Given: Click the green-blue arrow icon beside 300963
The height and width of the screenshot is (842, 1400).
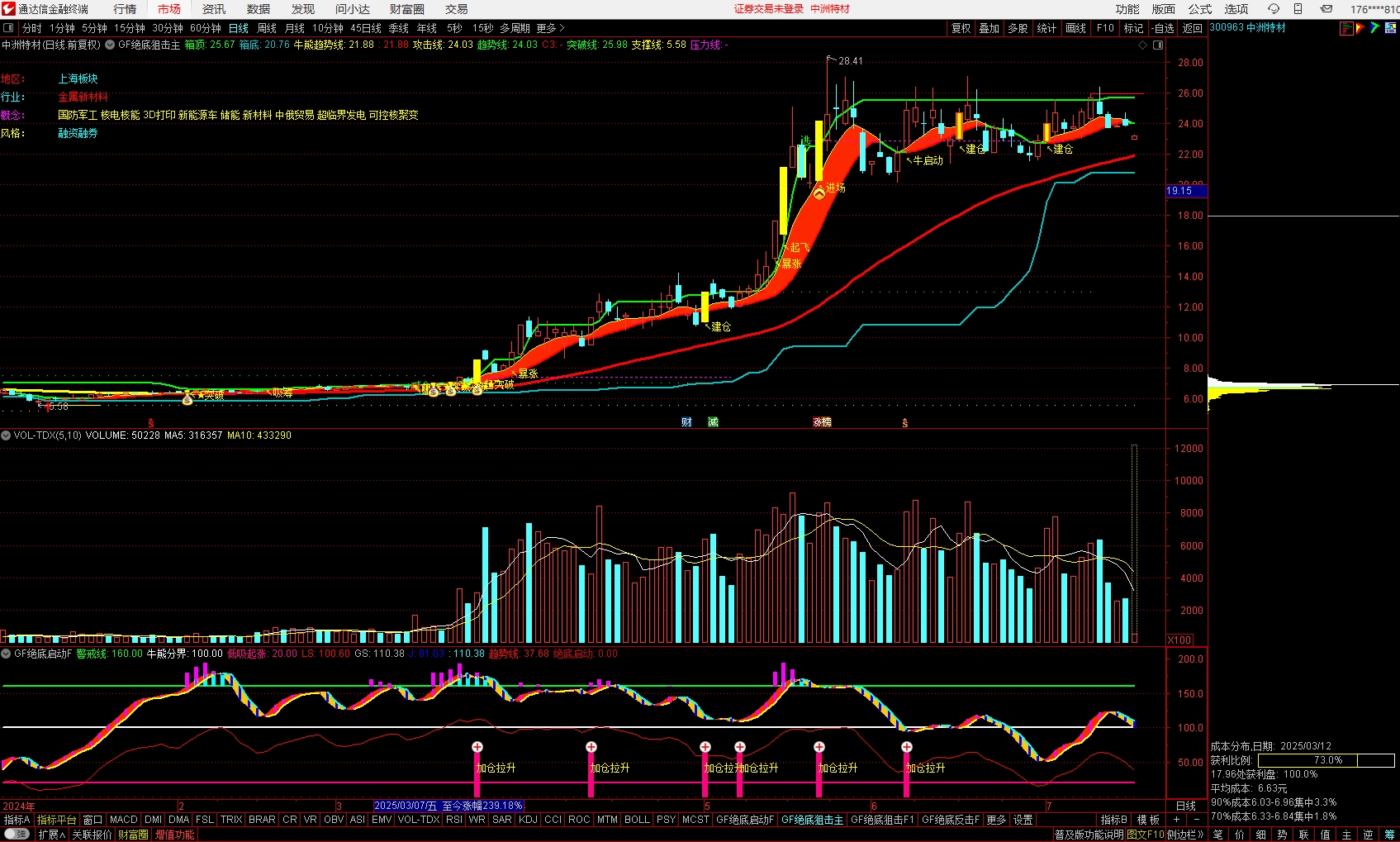Looking at the screenshot, I should (1374, 28).
